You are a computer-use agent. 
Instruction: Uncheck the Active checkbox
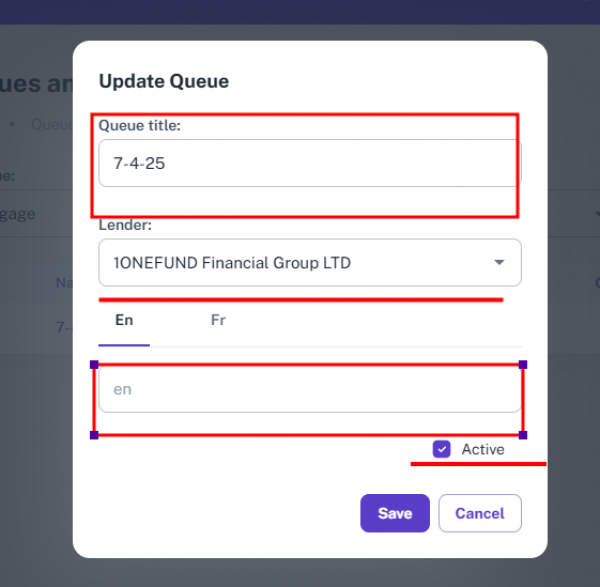442,450
